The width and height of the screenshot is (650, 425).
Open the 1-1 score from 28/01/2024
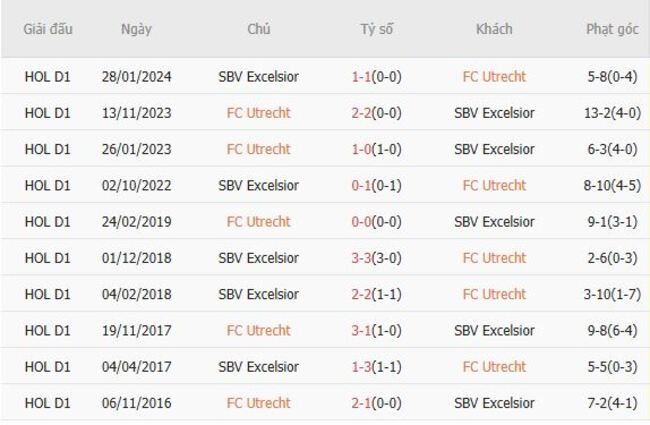coord(376,77)
